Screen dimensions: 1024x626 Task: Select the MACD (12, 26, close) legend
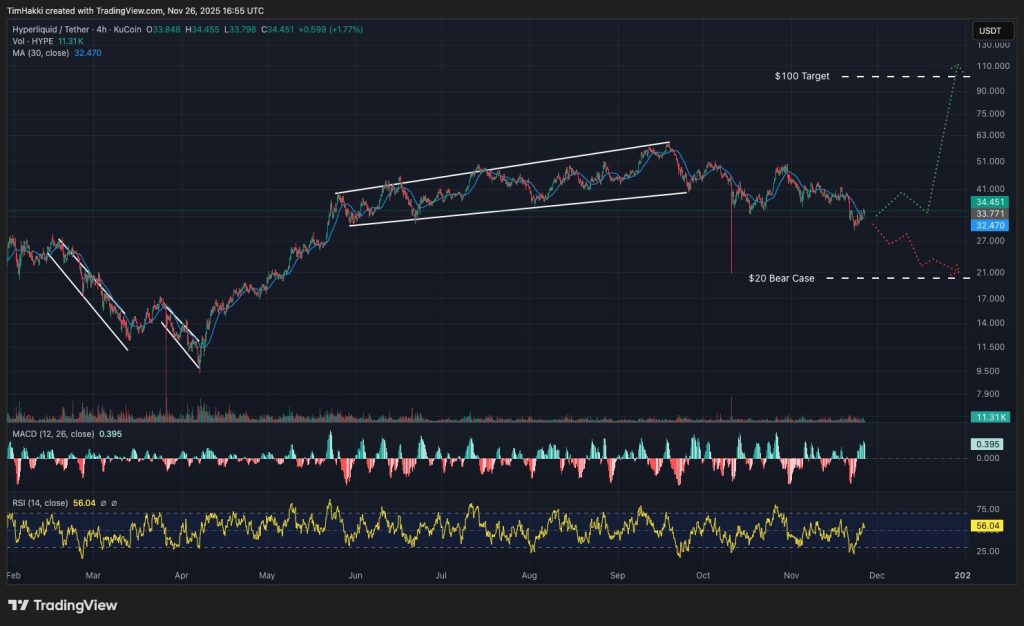coord(52,435)
